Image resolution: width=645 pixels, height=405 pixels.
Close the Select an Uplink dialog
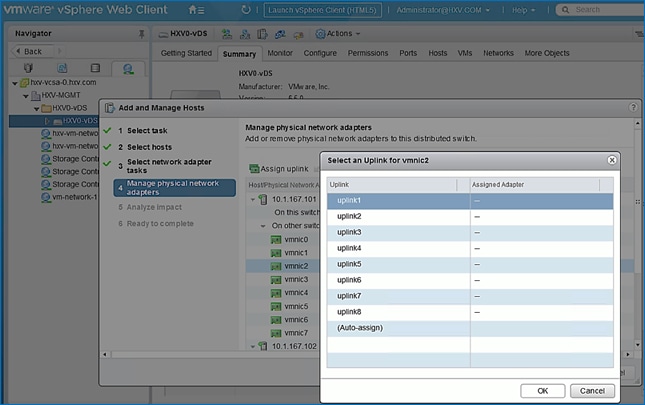(612, 160)
